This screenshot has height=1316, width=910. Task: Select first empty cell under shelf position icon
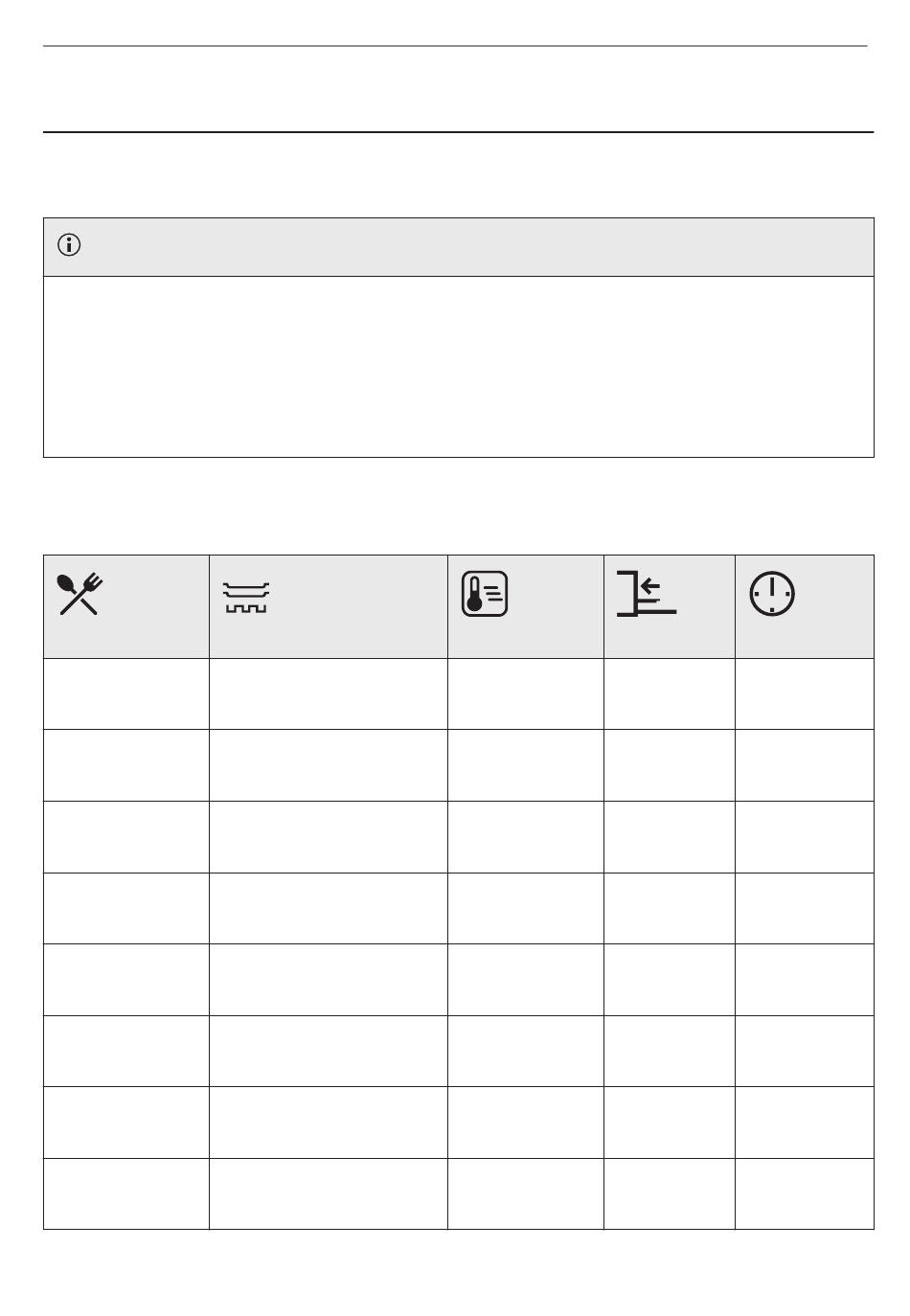pyautogui.click(x=669, y=693)
